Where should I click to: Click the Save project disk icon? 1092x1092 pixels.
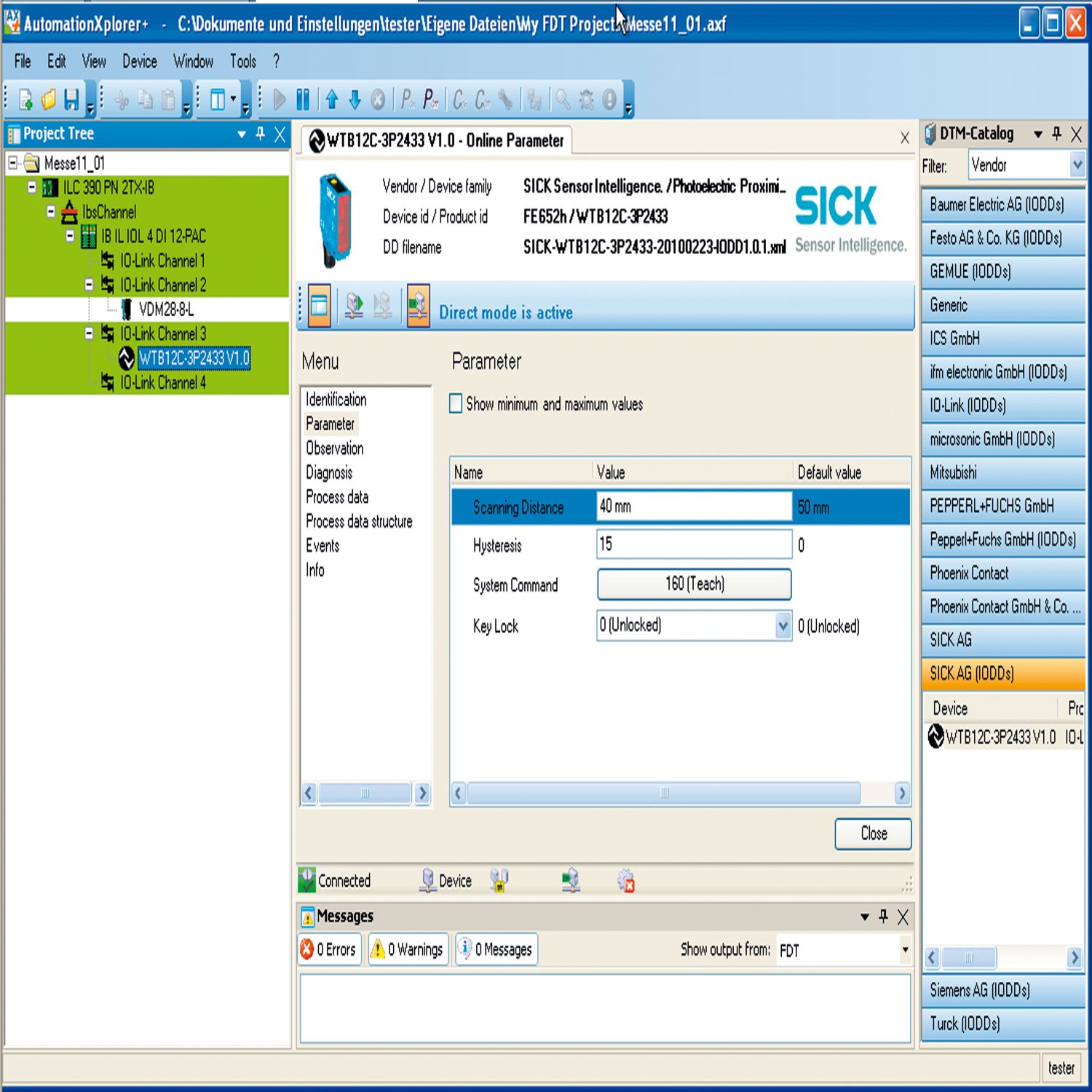(x=71, y=99)
